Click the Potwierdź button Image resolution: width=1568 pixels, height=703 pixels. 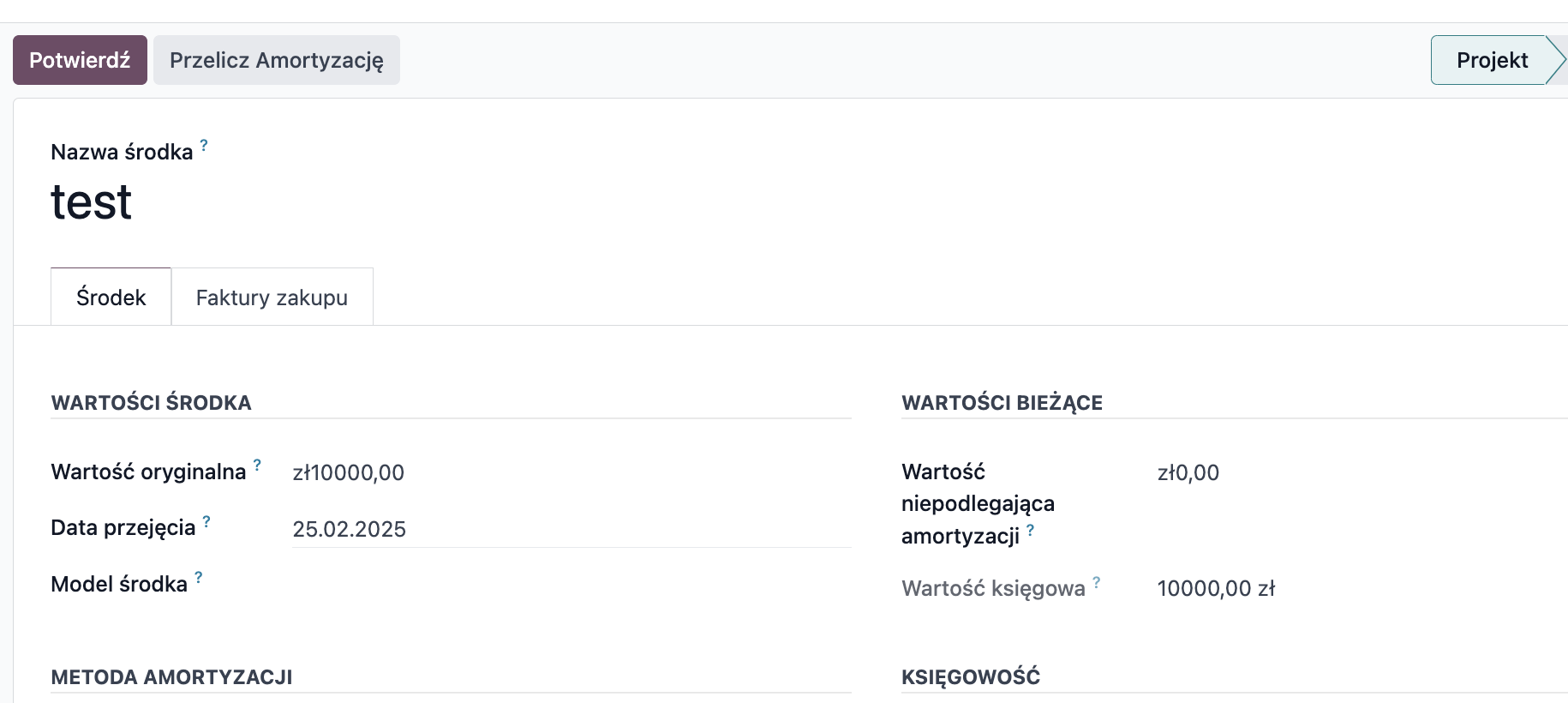pyautogui.click(x=80, y=60)
